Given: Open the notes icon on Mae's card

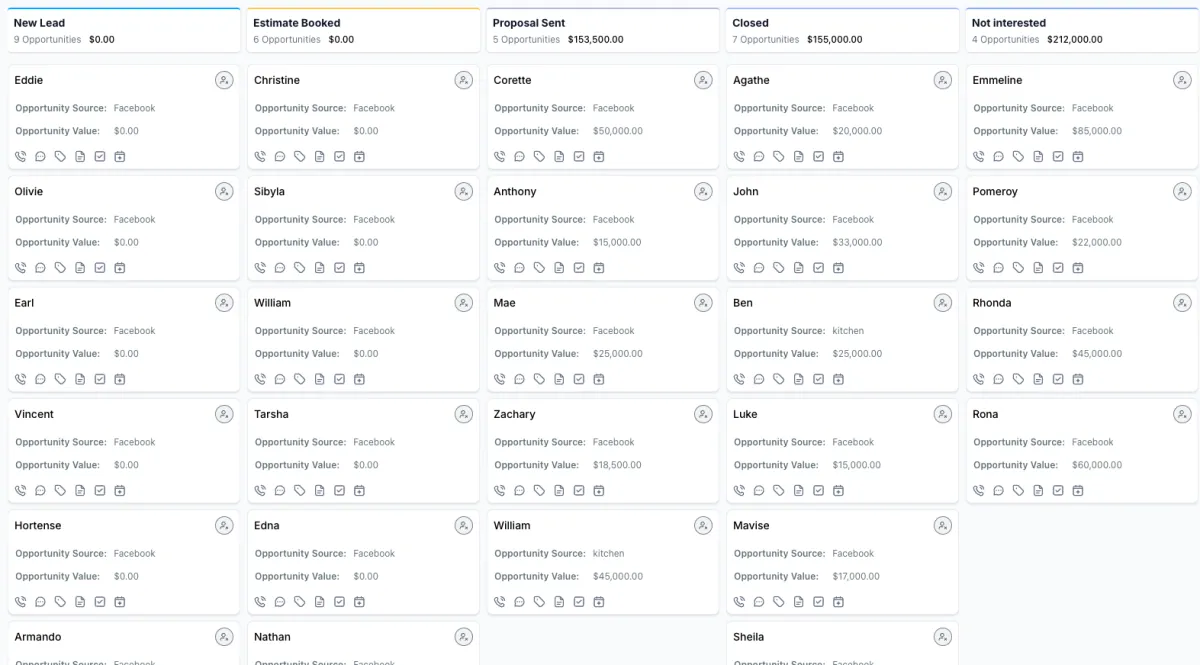Looking at the screenshot, I should point(559,379).
